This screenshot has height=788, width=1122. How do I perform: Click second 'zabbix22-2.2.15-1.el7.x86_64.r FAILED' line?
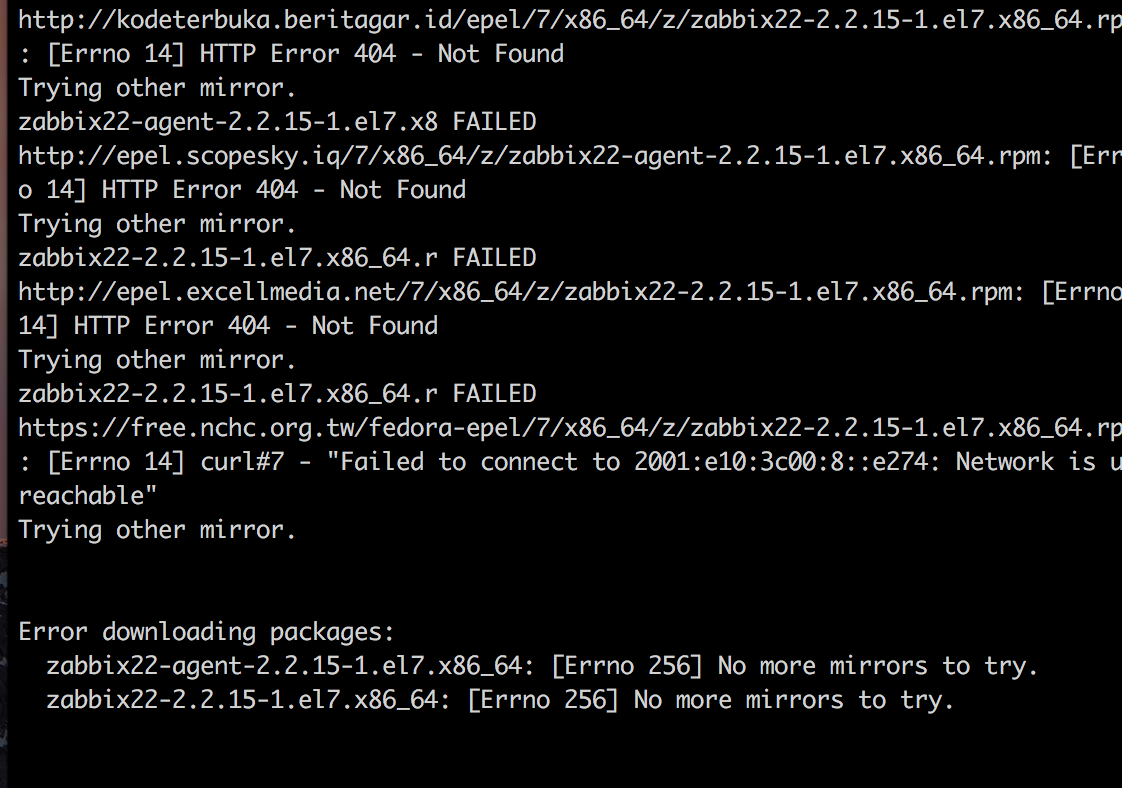(277, 394)
